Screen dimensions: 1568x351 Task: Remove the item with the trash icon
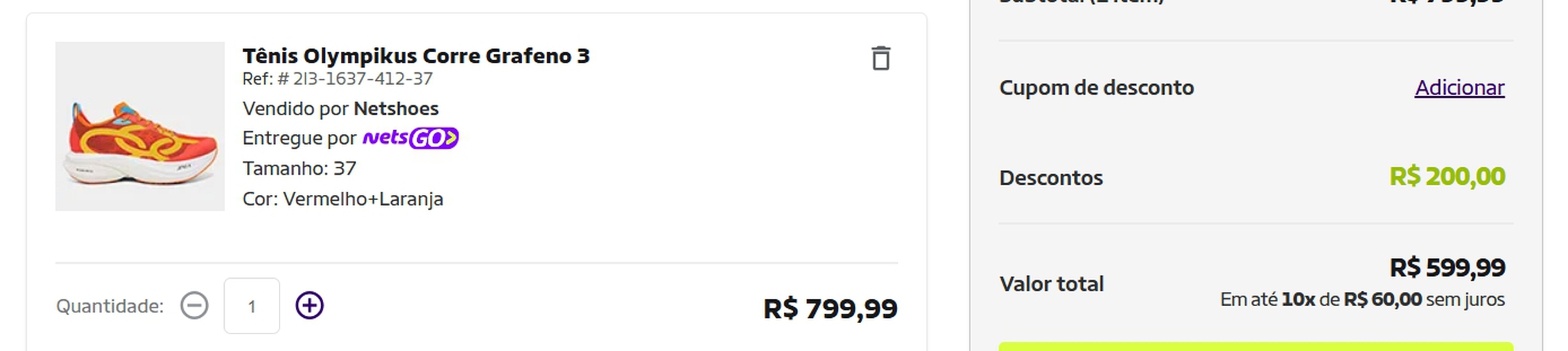[x=880, y=58]
